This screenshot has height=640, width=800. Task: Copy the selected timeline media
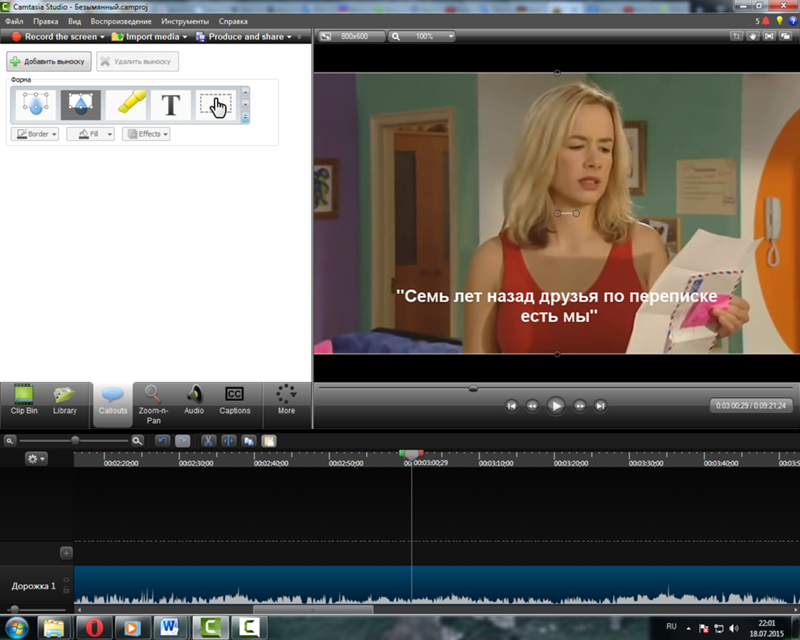pyautogui.click(x=249, y=441)
